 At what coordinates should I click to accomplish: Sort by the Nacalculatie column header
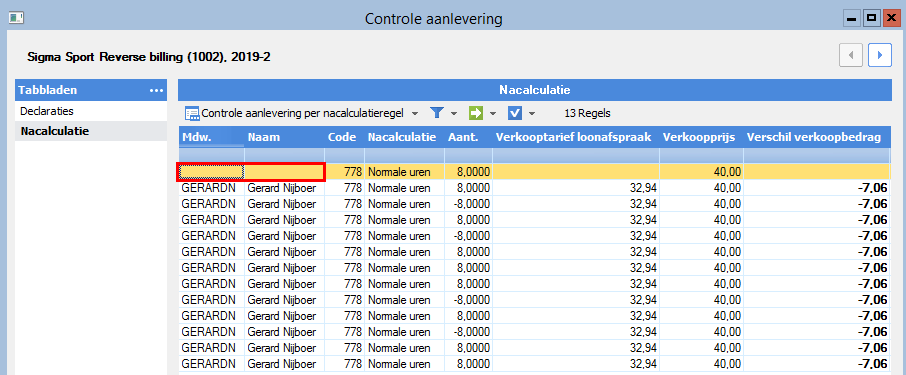[404, 138]
